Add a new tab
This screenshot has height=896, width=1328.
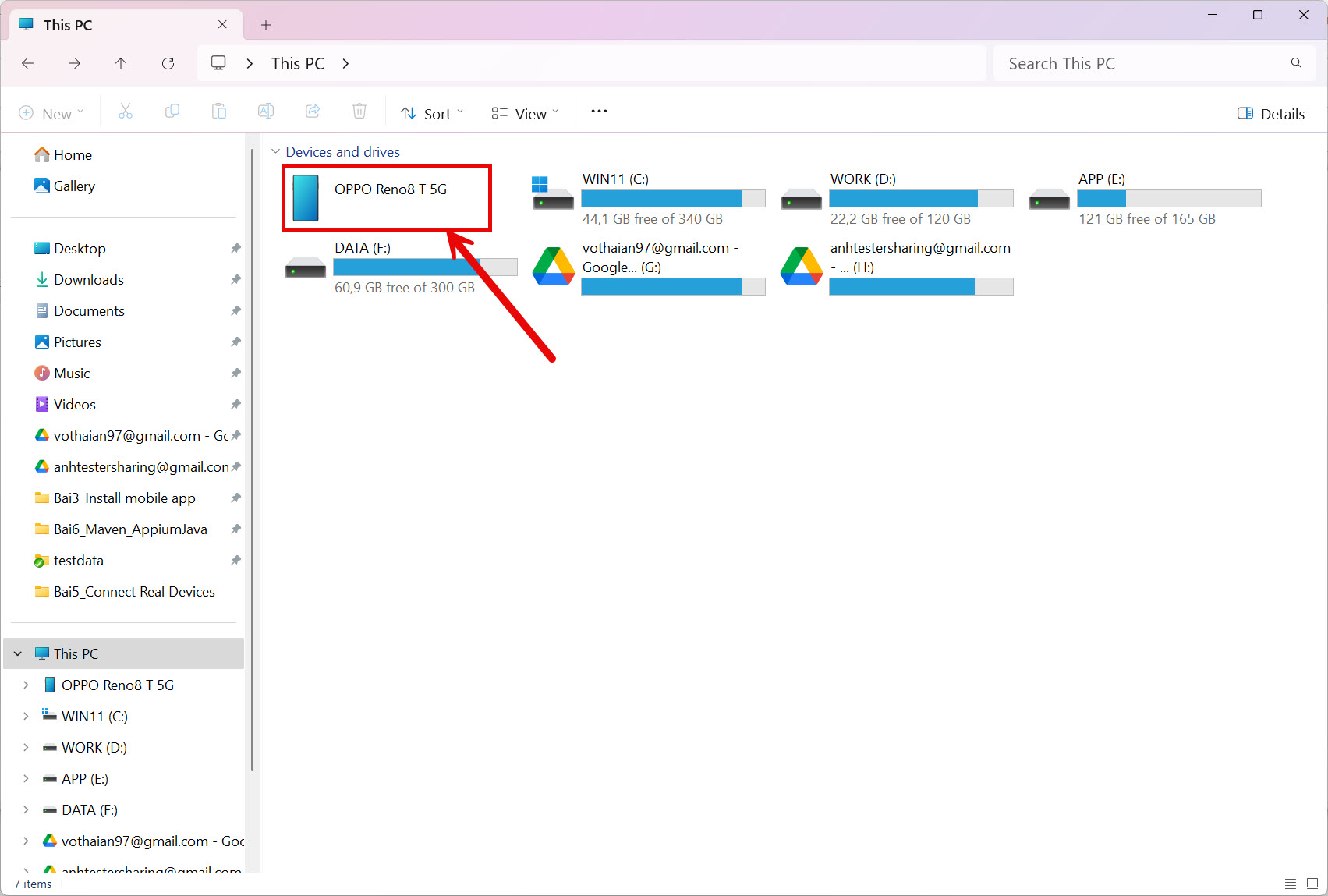pyautogui.click(x=266, y=25)
